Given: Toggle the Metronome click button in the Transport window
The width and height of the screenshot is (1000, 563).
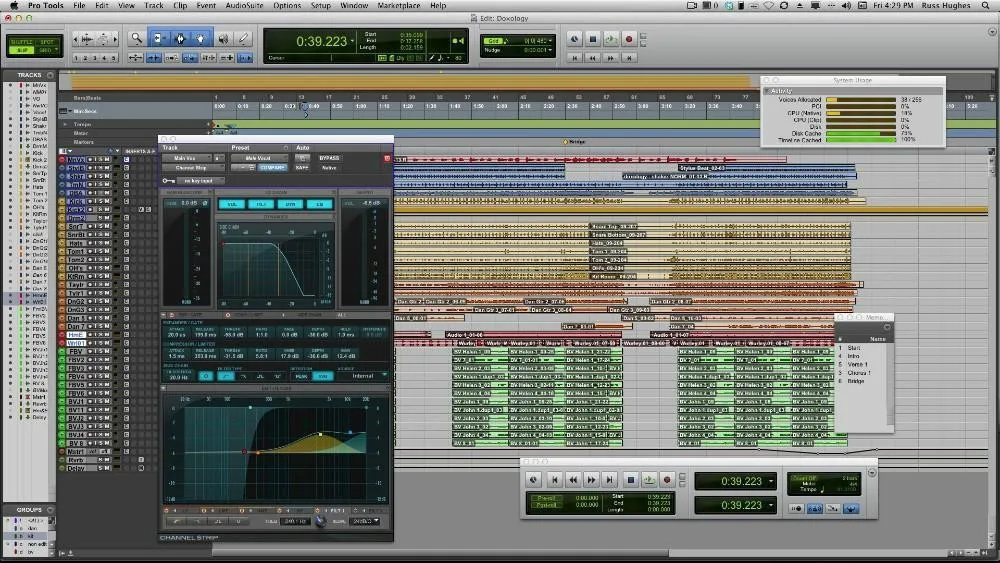Looking at the screenshot, I should click(814, 508).
